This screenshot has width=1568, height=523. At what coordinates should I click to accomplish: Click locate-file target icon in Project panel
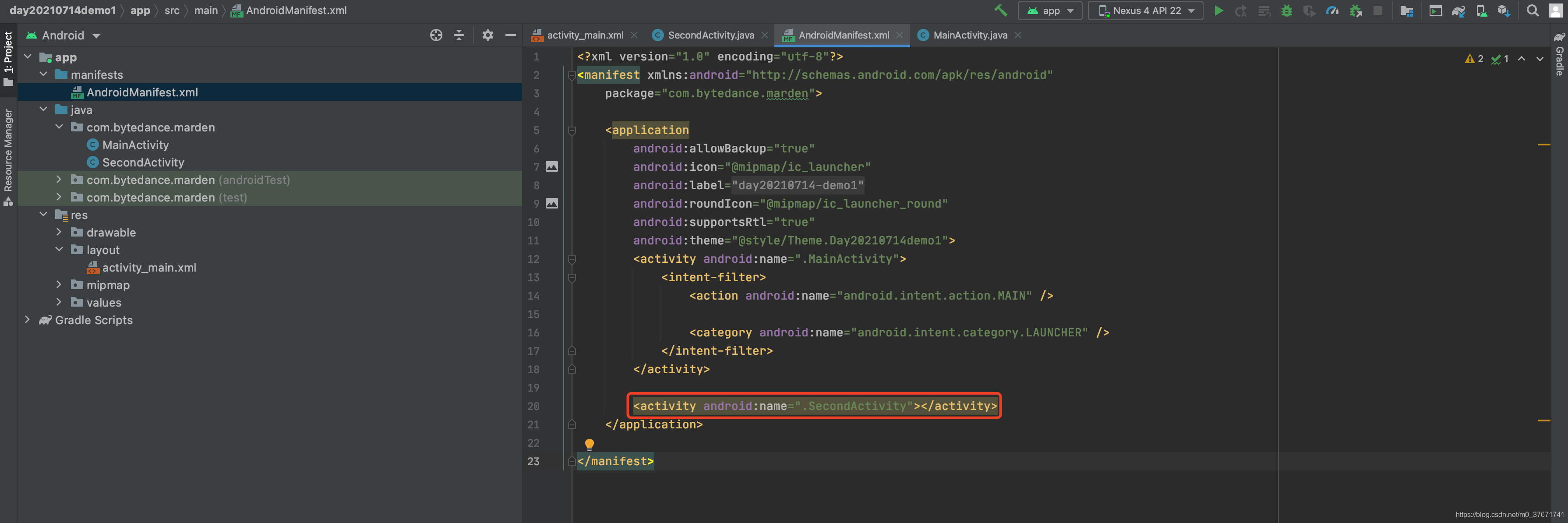[436, 35]
